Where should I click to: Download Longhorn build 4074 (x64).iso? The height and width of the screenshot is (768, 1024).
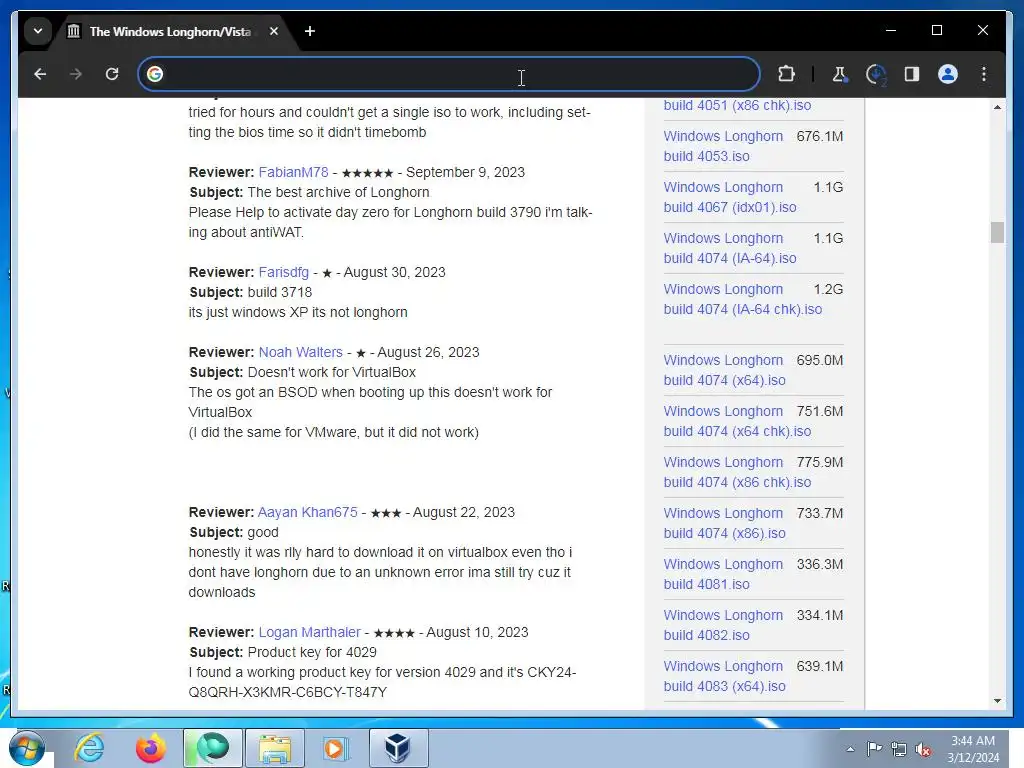[724, 370]
